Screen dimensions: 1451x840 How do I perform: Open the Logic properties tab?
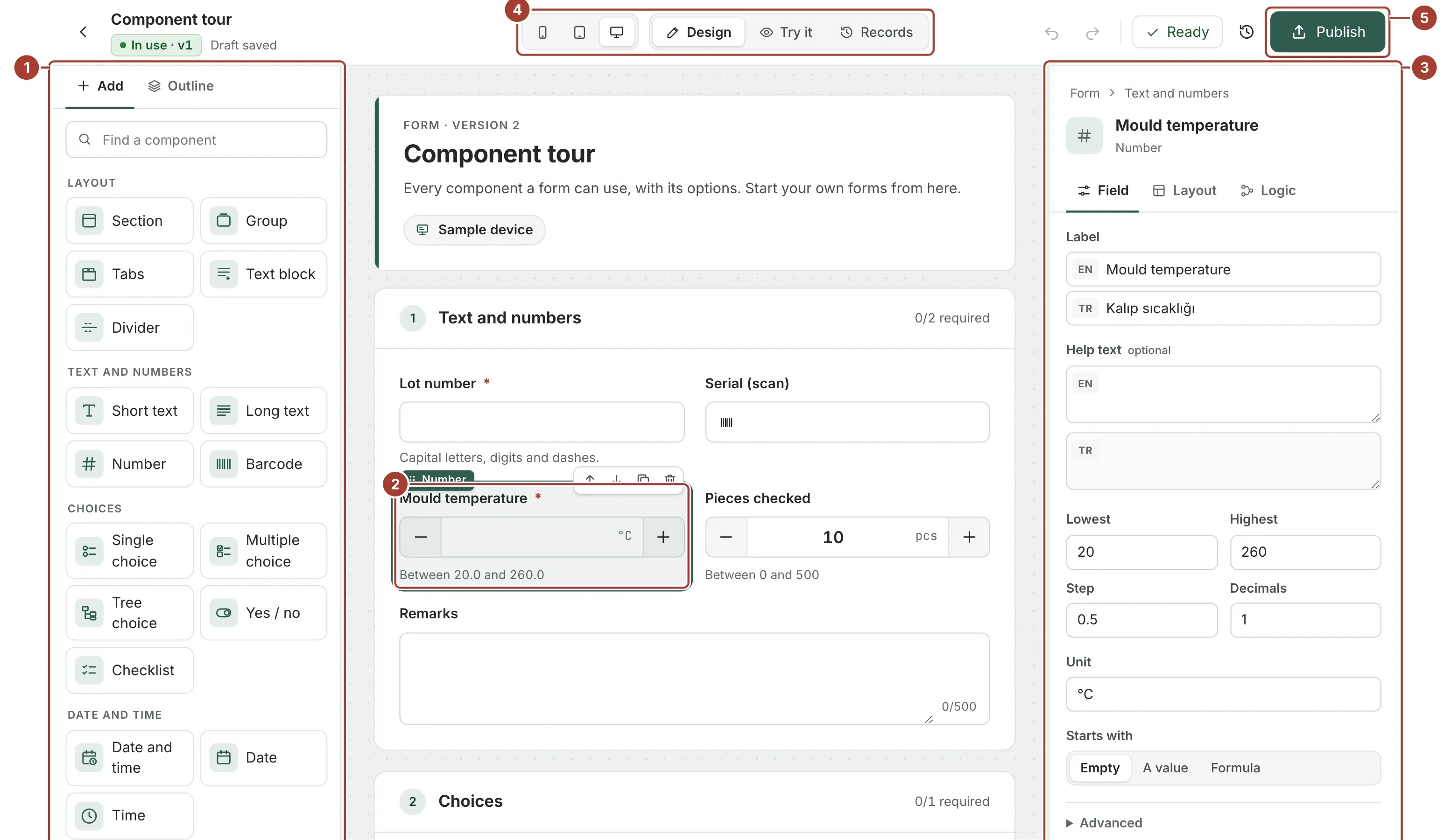pyautogui.click(x=1268, y=190)
